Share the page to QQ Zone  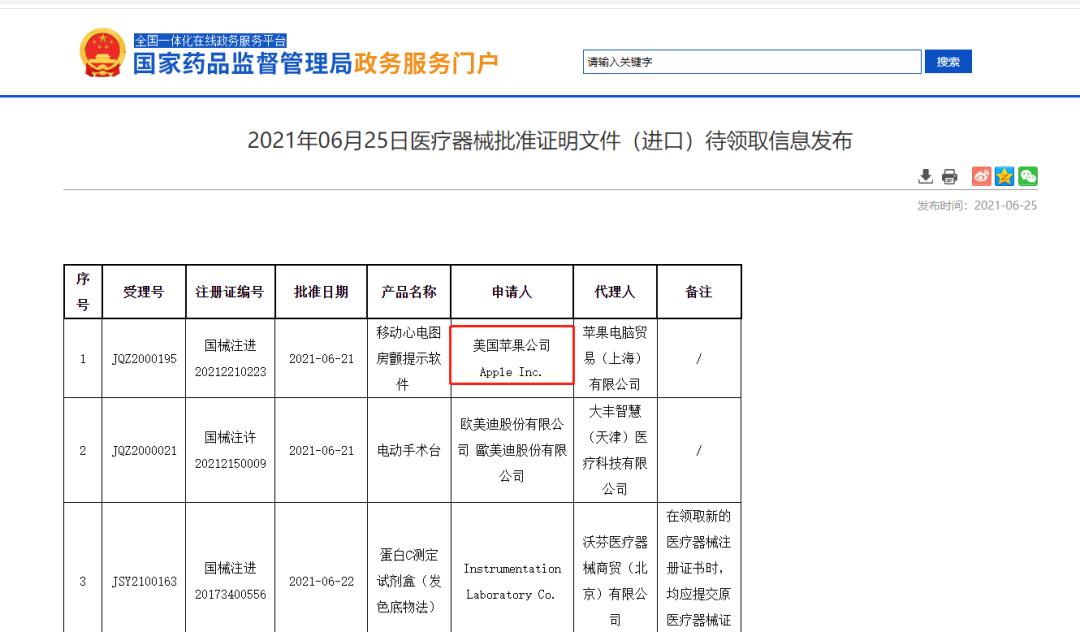[1004, 176]
